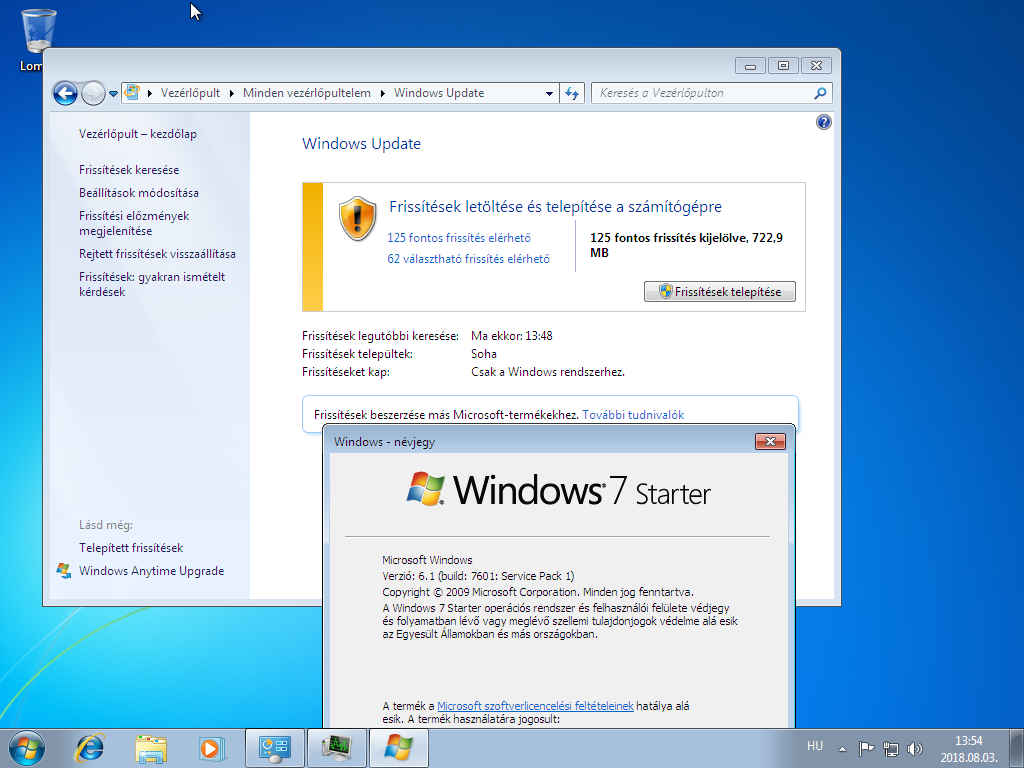Image resolution: width=1024 pixels, height=768 pixels.
Task: Click Frissítések telepítése button
Action: pos(720,292)
